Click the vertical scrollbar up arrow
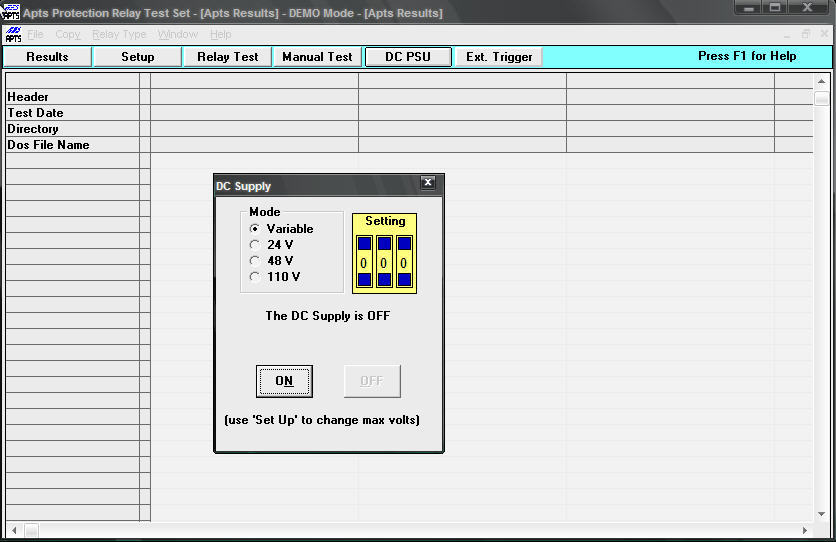This screenshot has width=836, height=542. click(x=822, y=82)
